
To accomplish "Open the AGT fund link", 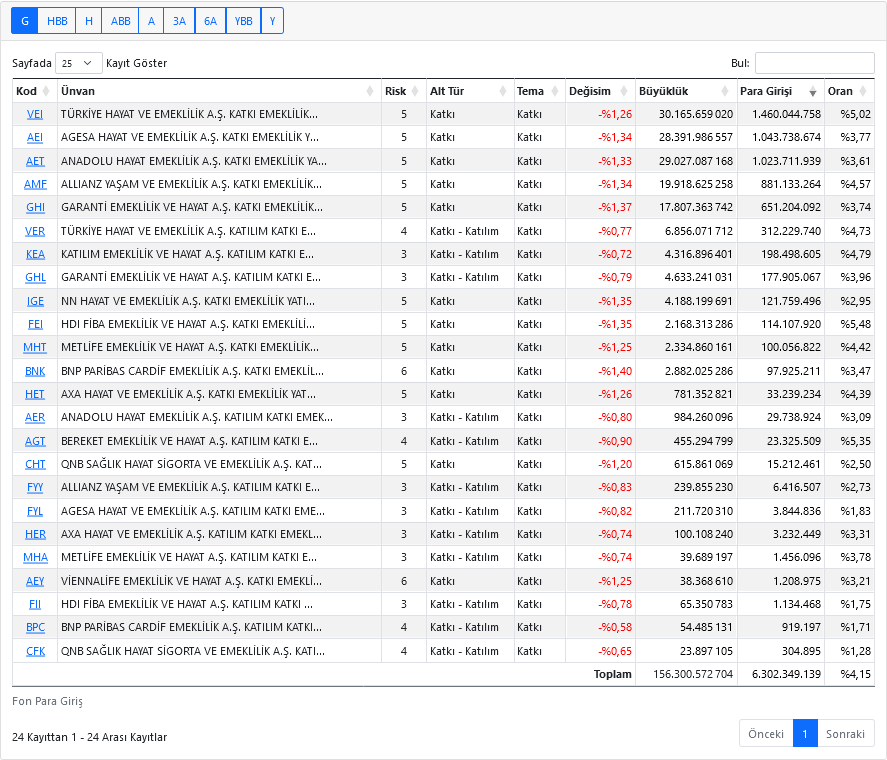I will tap(35, 442).
